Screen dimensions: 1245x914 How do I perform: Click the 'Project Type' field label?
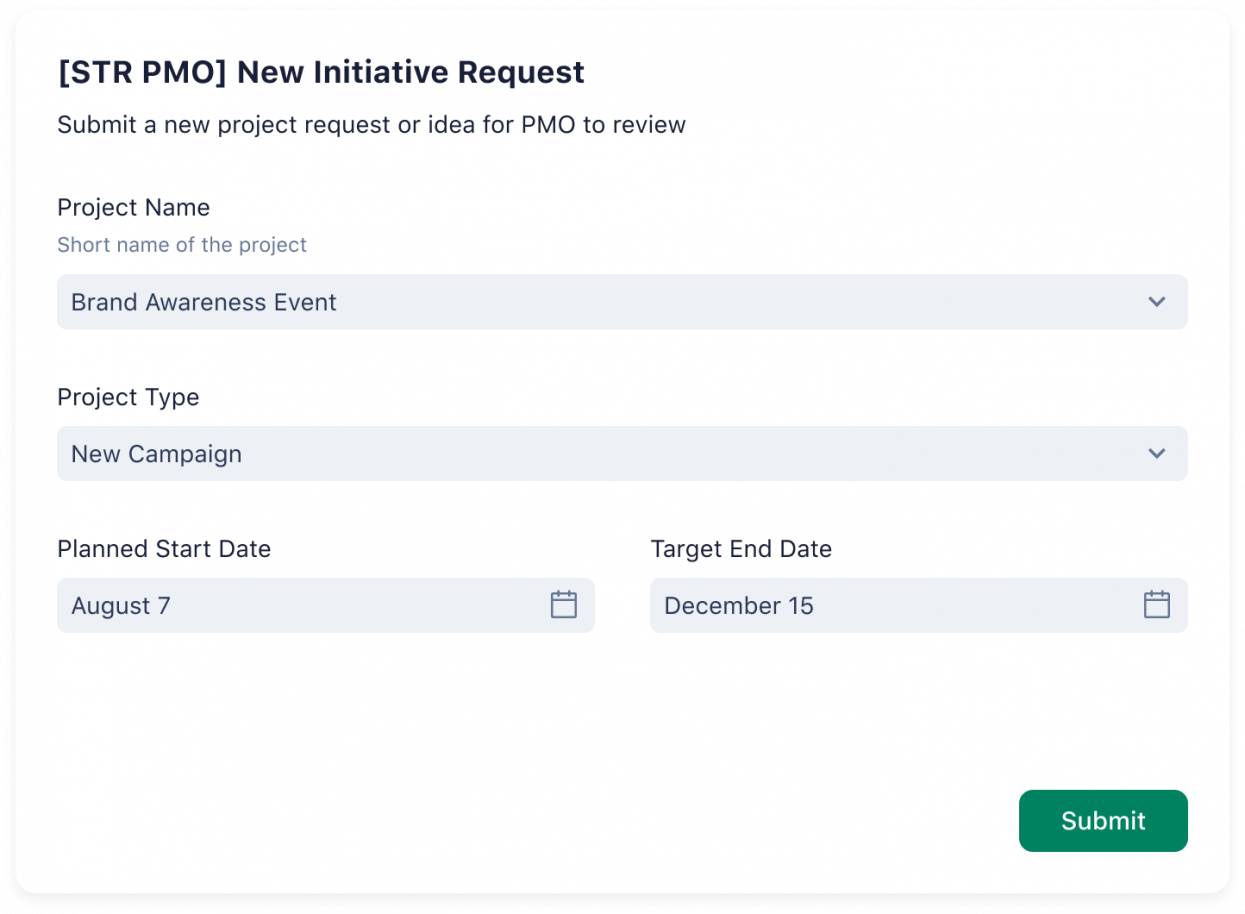pos(128,397)
